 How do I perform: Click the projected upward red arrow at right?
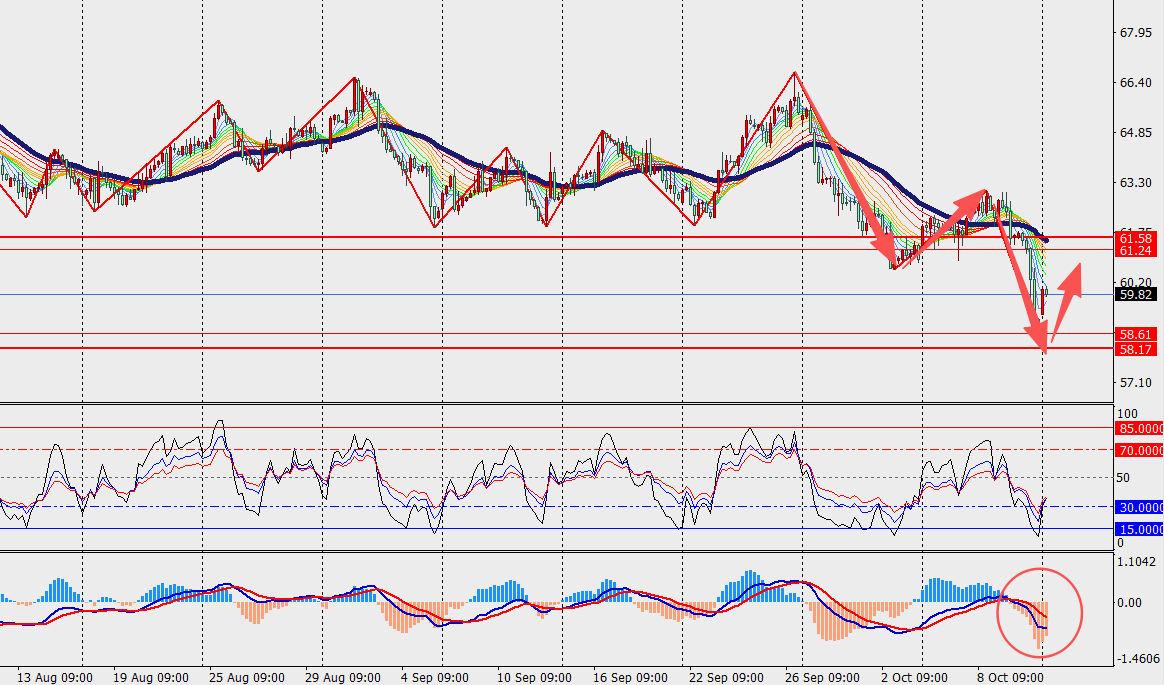click(x=1066, y=288)
